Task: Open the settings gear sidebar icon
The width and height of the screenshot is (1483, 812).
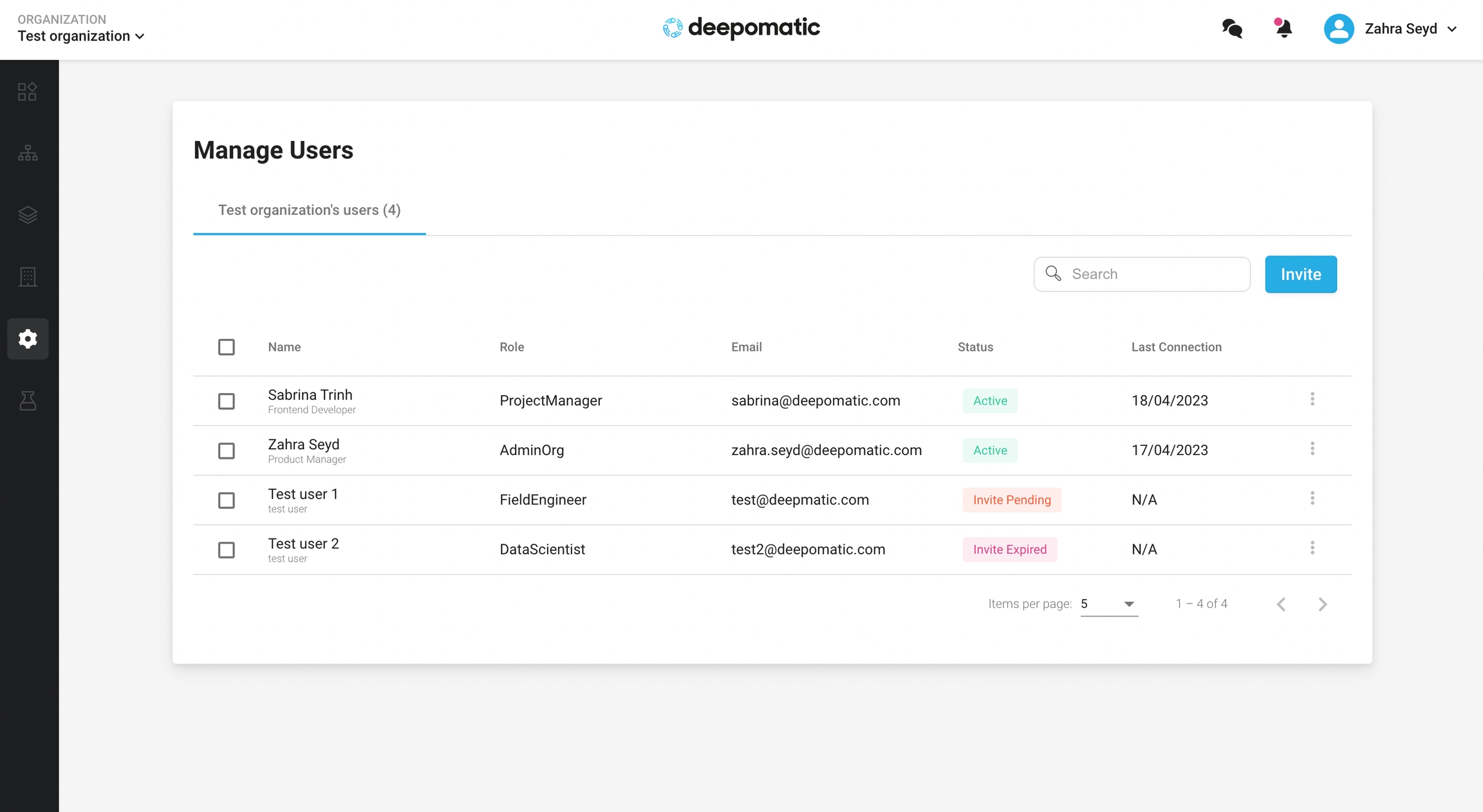Action: click(28, 338)
